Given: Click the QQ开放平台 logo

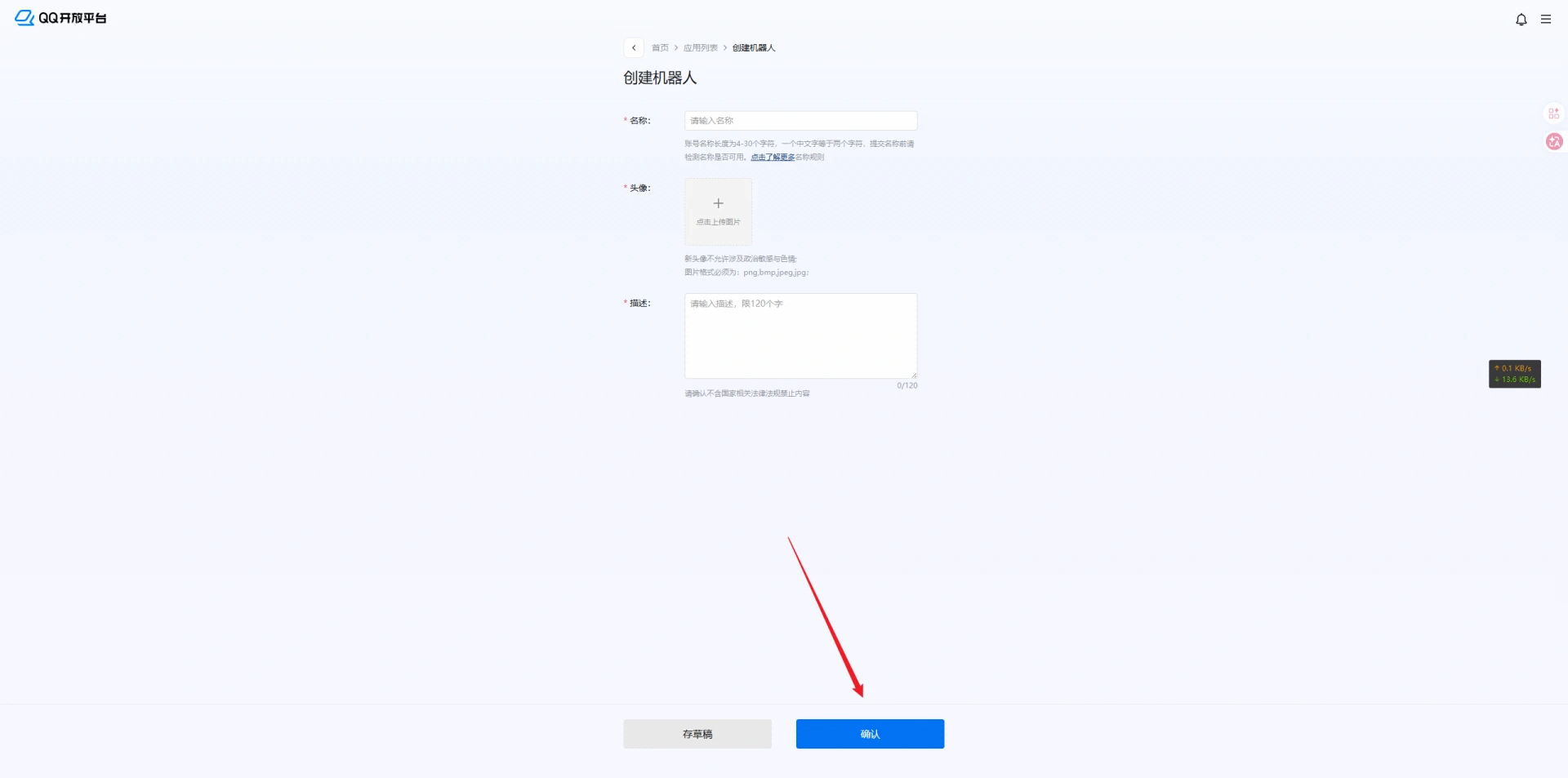Looking at the screenshot, I should [x=60, y=18].
